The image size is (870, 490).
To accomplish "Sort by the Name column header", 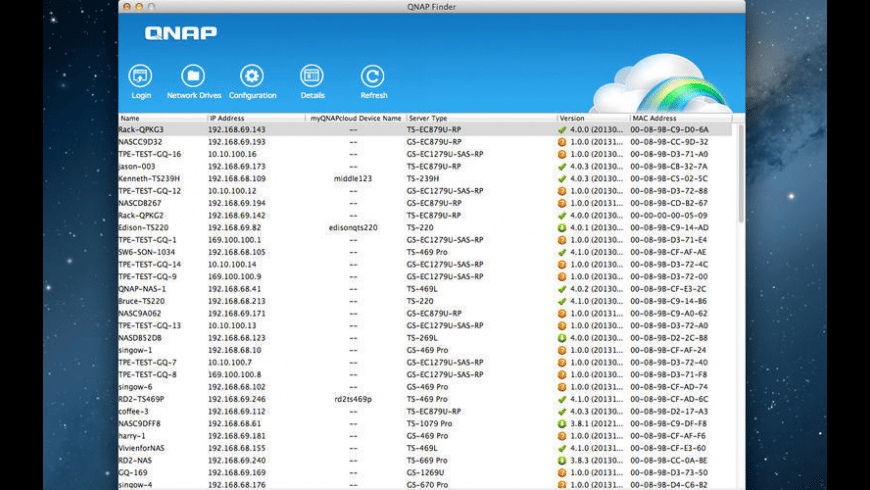I will (x=163, y=118).
